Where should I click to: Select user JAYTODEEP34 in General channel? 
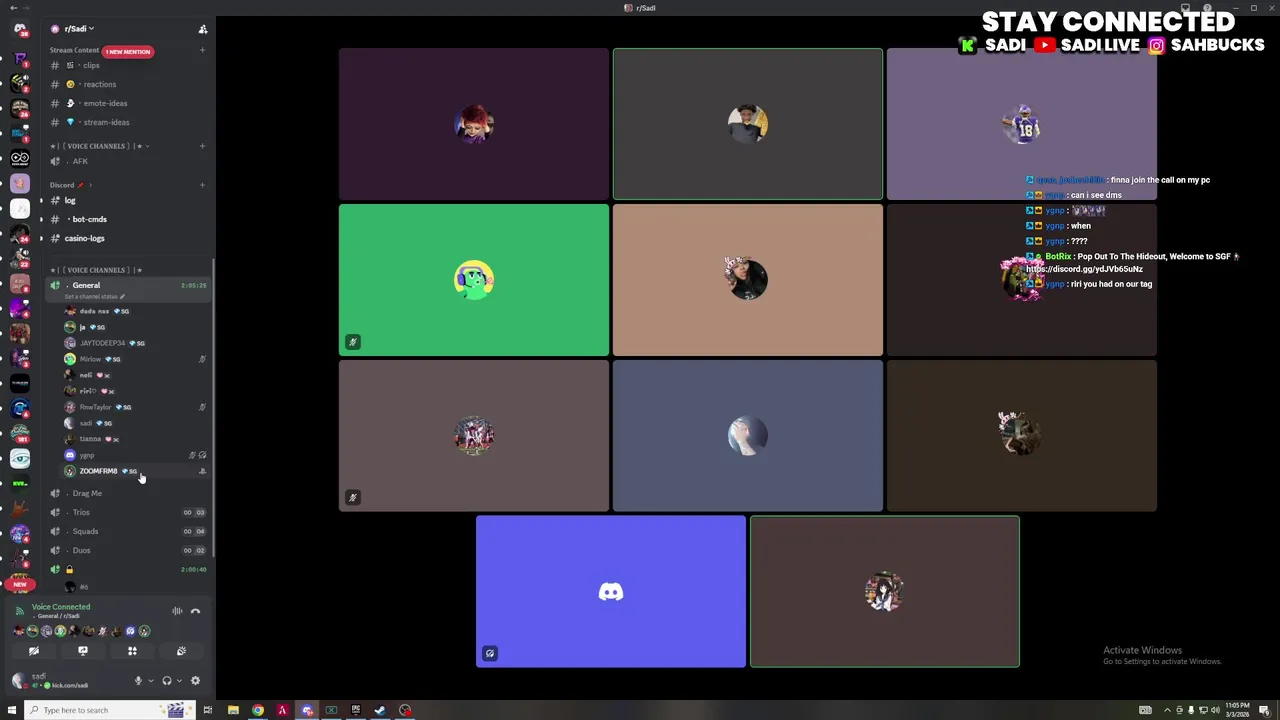point(135,343)
